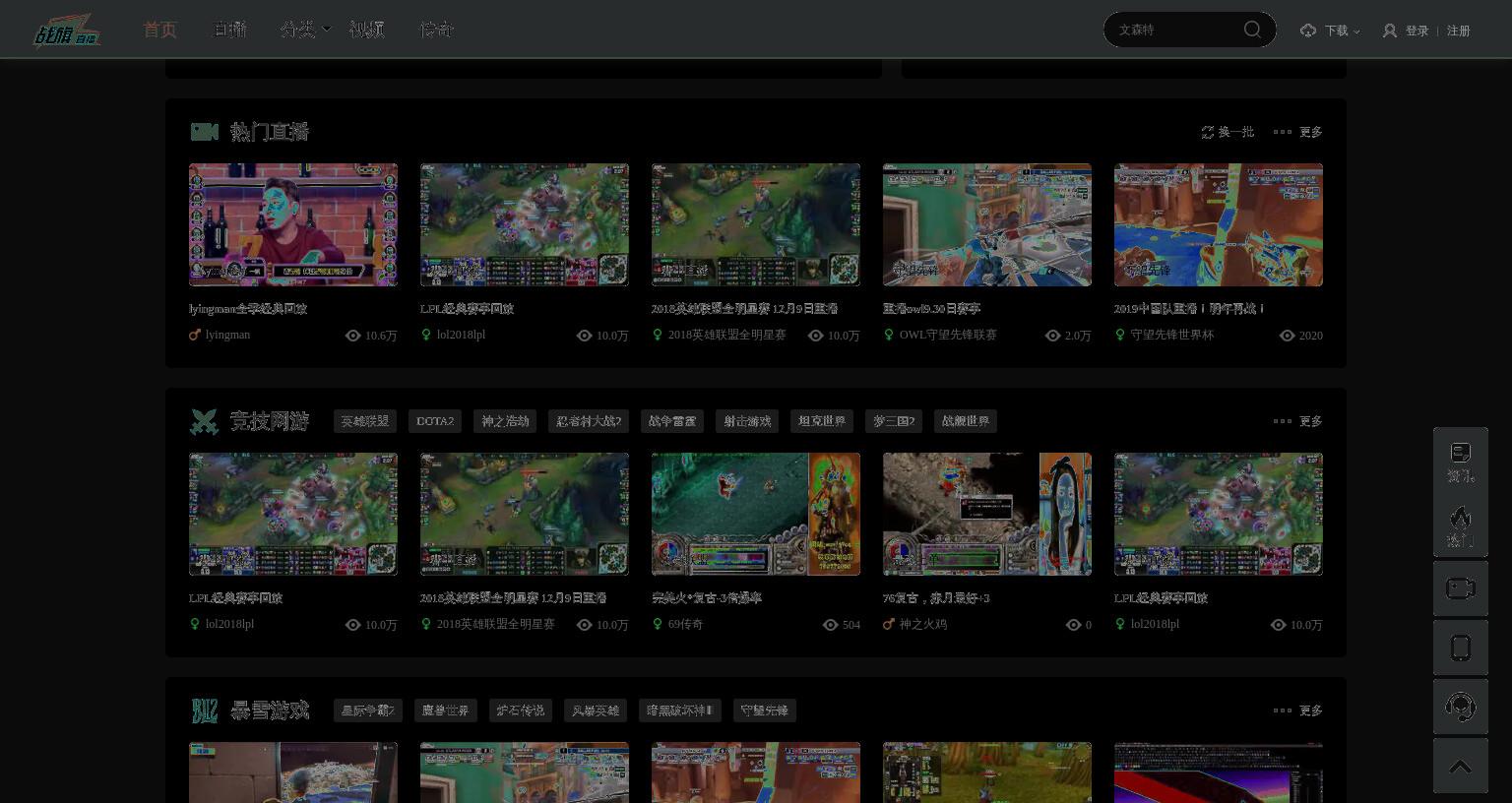Go to the 首页 home tab
Viewport: 1512px width, 803px height.
[159, 30]
